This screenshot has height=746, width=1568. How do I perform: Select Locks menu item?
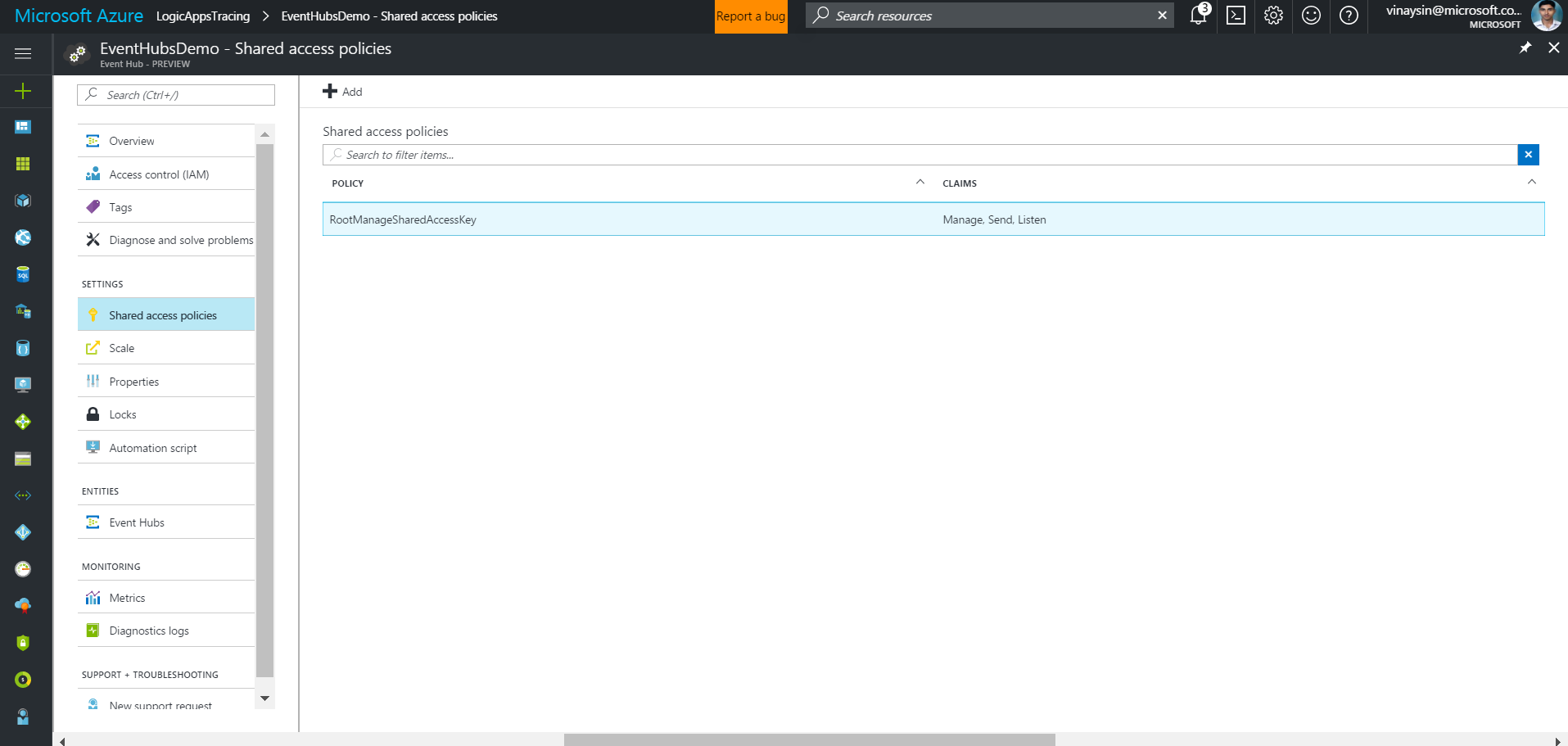[x=166, y=414]
